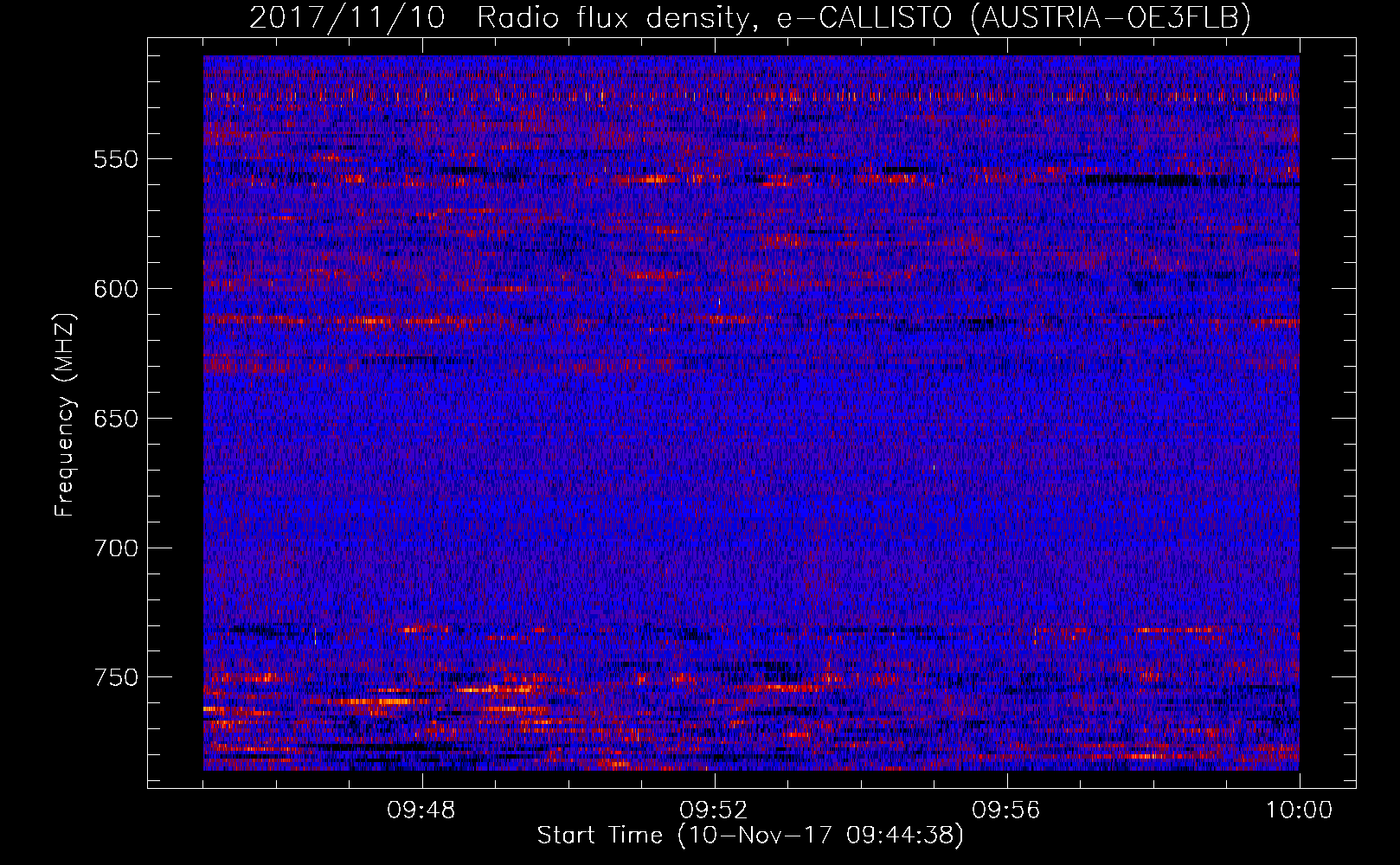This screenshot has width=1400, height=865.
Task: Click the date '2017/11/10' in the title
Action: [x=347, y=17]
